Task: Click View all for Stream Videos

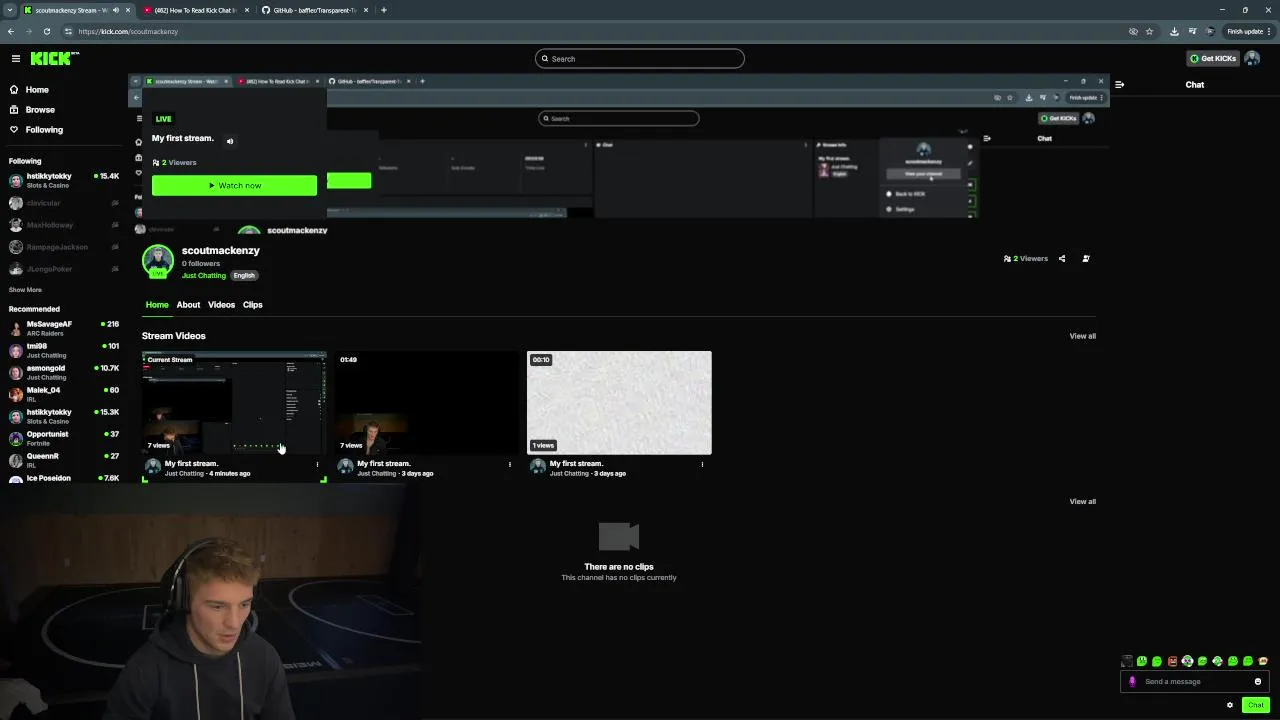Action: coord(1082,336)
